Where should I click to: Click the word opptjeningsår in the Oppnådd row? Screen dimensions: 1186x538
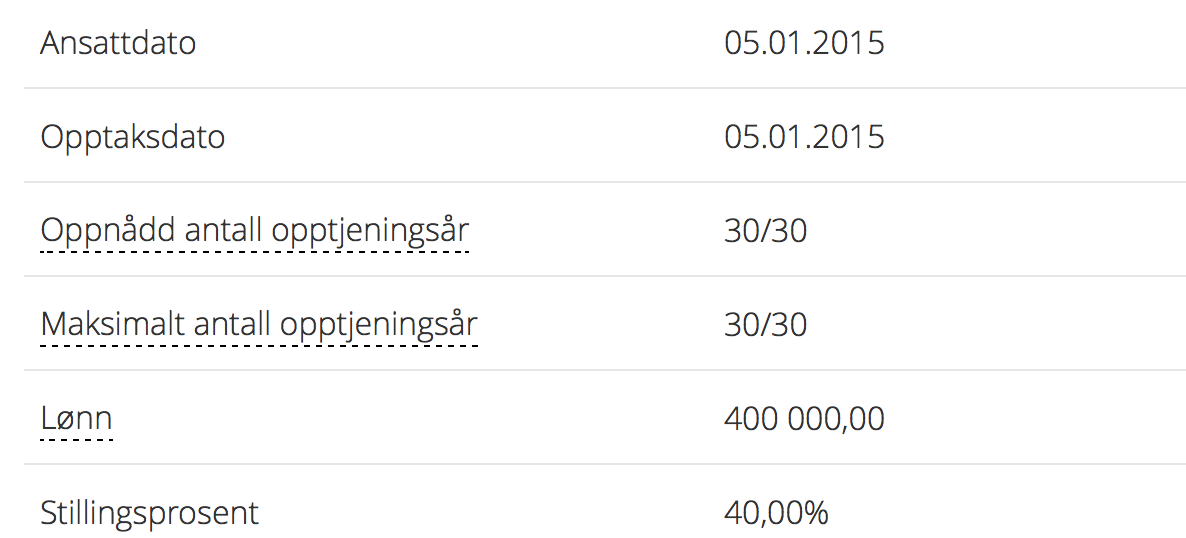[x=371, y=233]
